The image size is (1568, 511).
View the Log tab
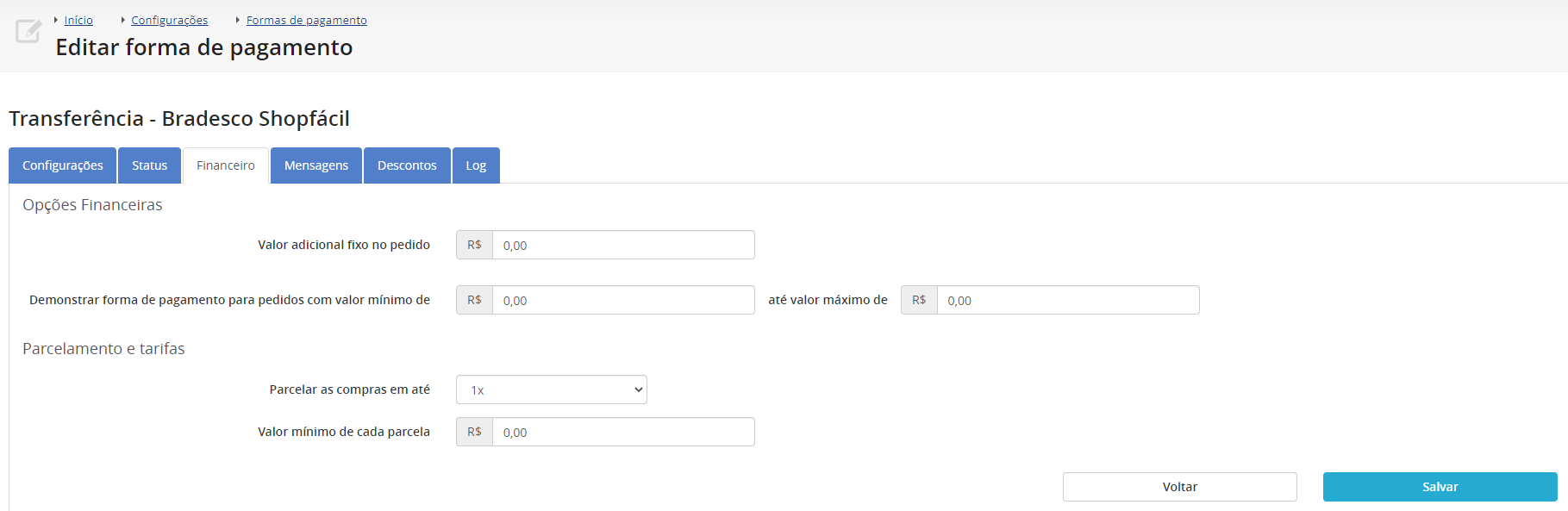coord(476,165)
